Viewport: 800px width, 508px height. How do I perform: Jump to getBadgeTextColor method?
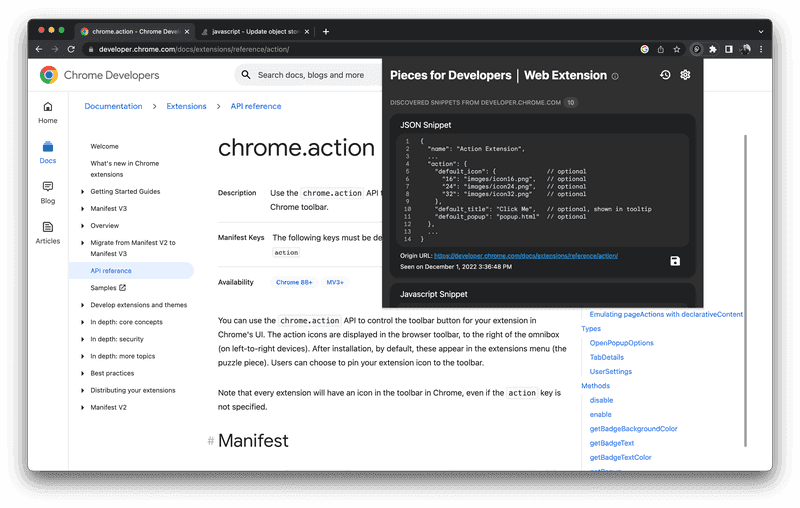[620, 458]
